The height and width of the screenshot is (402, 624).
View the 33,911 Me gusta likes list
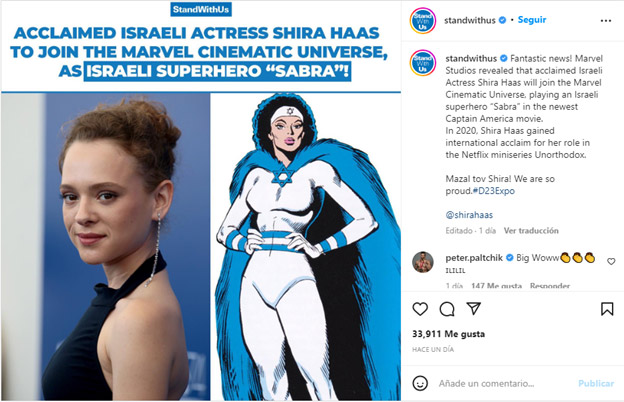tap(448, 334)
